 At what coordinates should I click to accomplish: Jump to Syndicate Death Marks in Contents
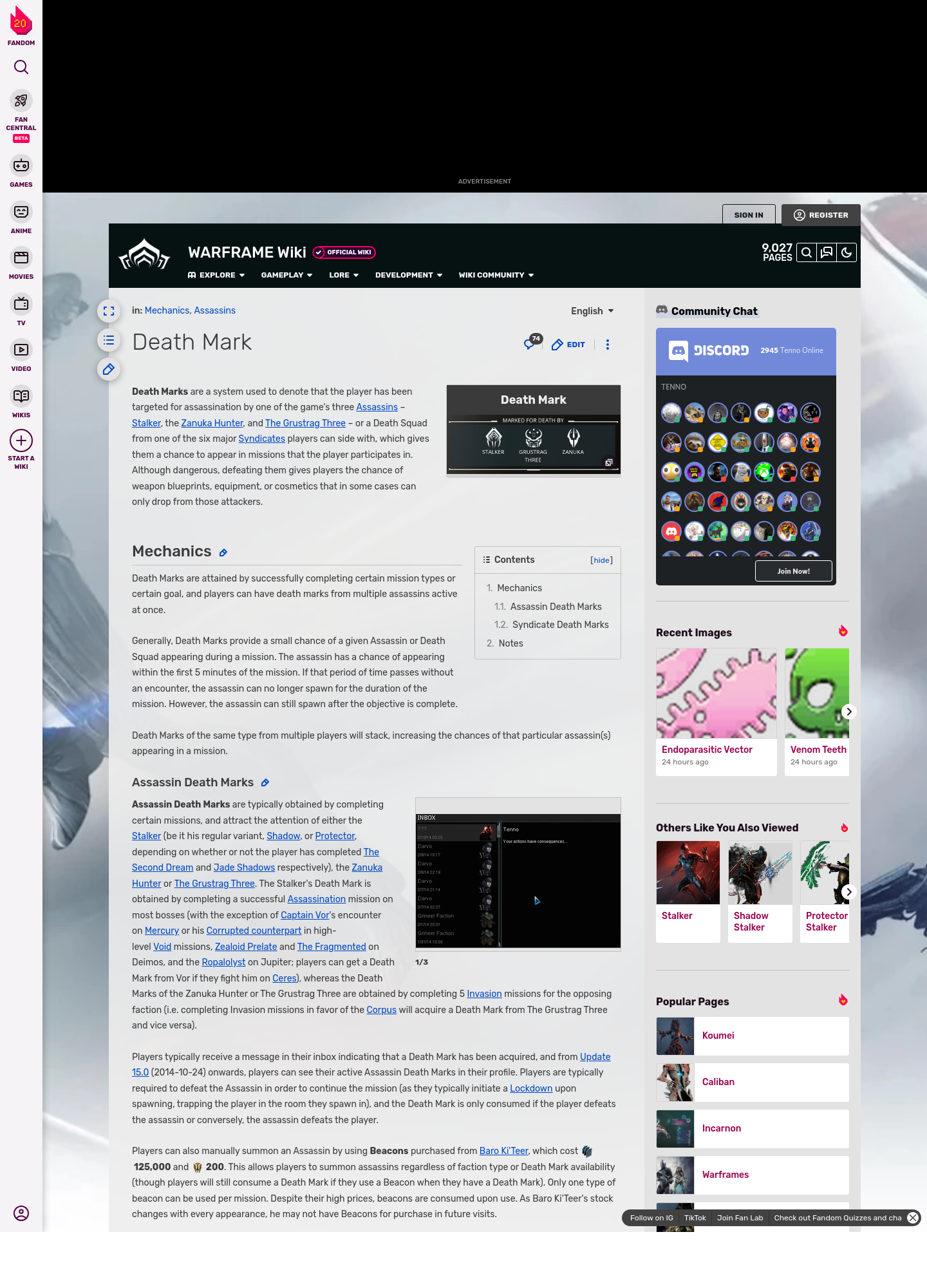click(x=551, y=625)
